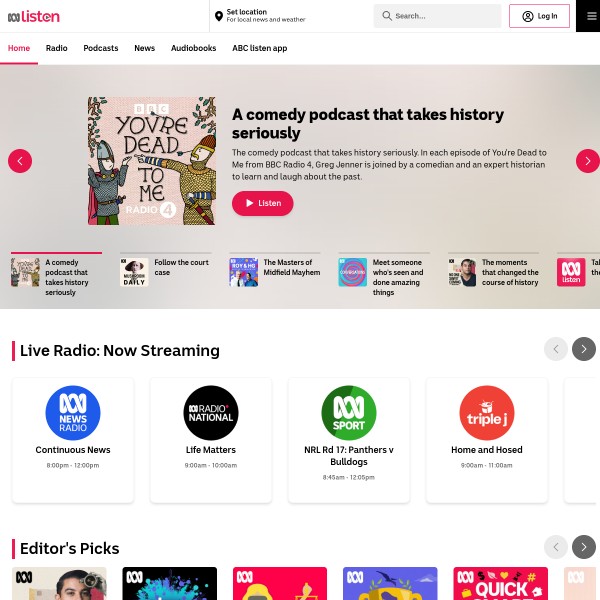Show previous Editor's Picks items
Viewport: 600px width, 600px height.
pyautogui.click(x=556, y=547)
